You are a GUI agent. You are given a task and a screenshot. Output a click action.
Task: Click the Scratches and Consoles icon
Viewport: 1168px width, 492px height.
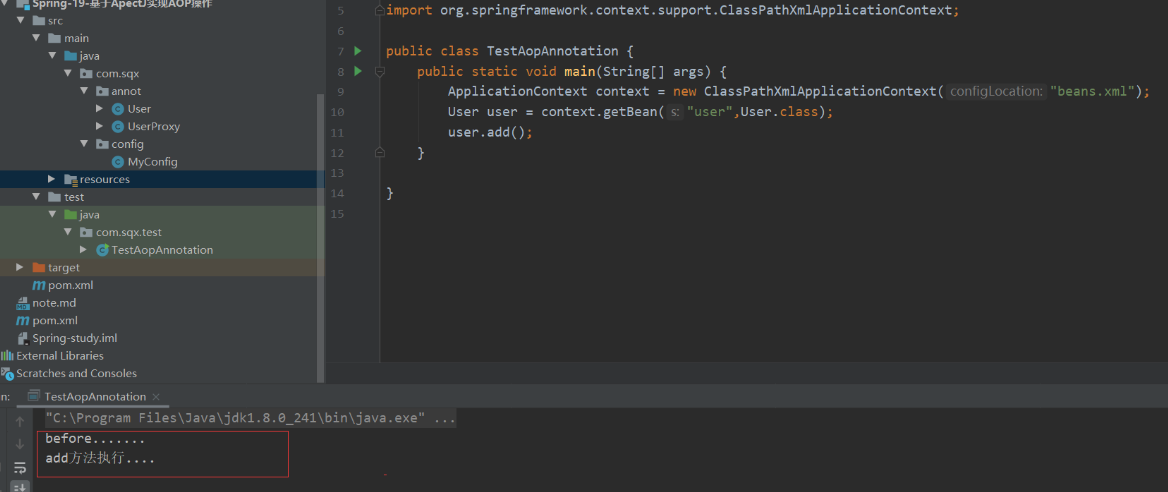(x=7, y=373)
